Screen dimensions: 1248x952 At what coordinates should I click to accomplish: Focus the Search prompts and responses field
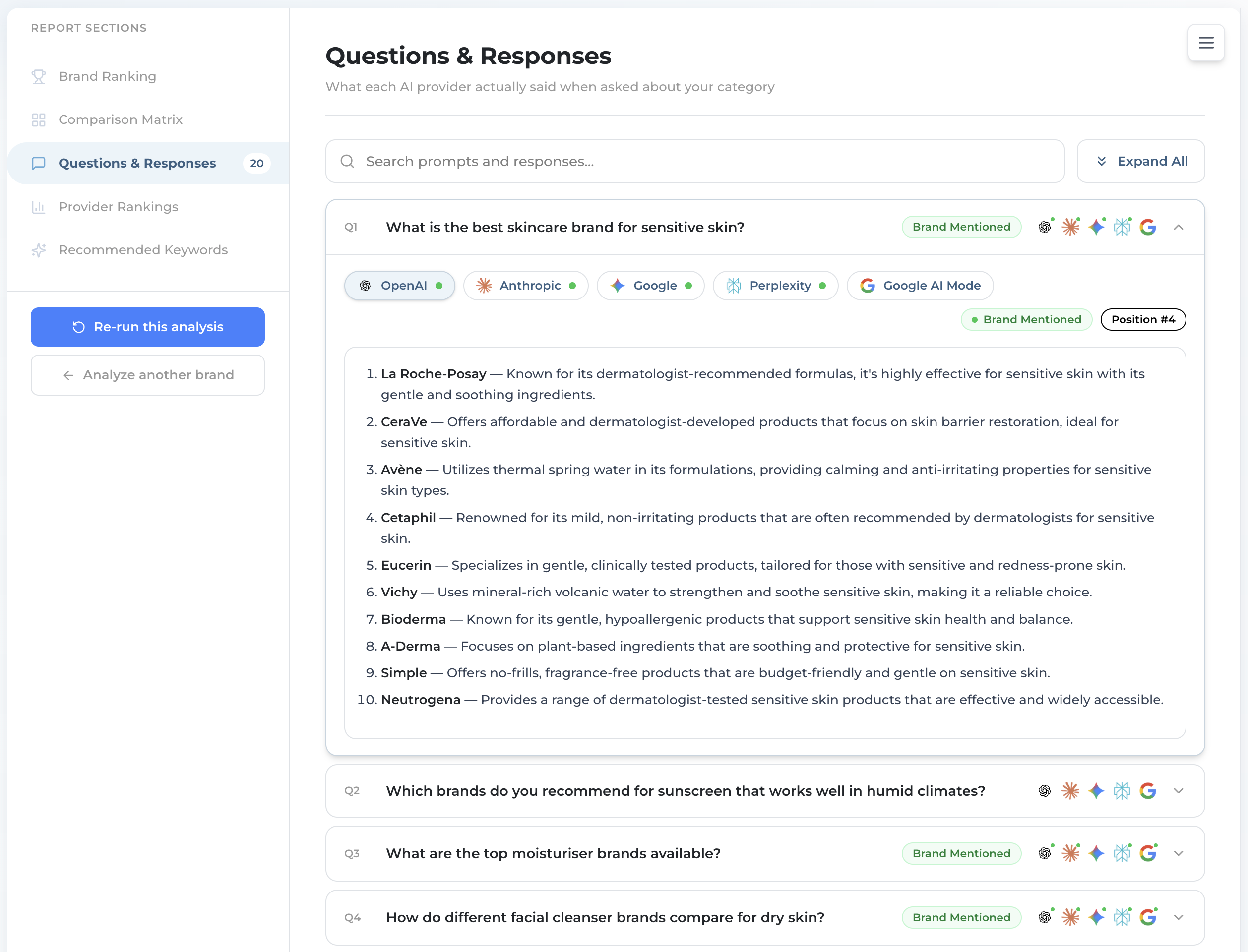[x=695, y=162]
